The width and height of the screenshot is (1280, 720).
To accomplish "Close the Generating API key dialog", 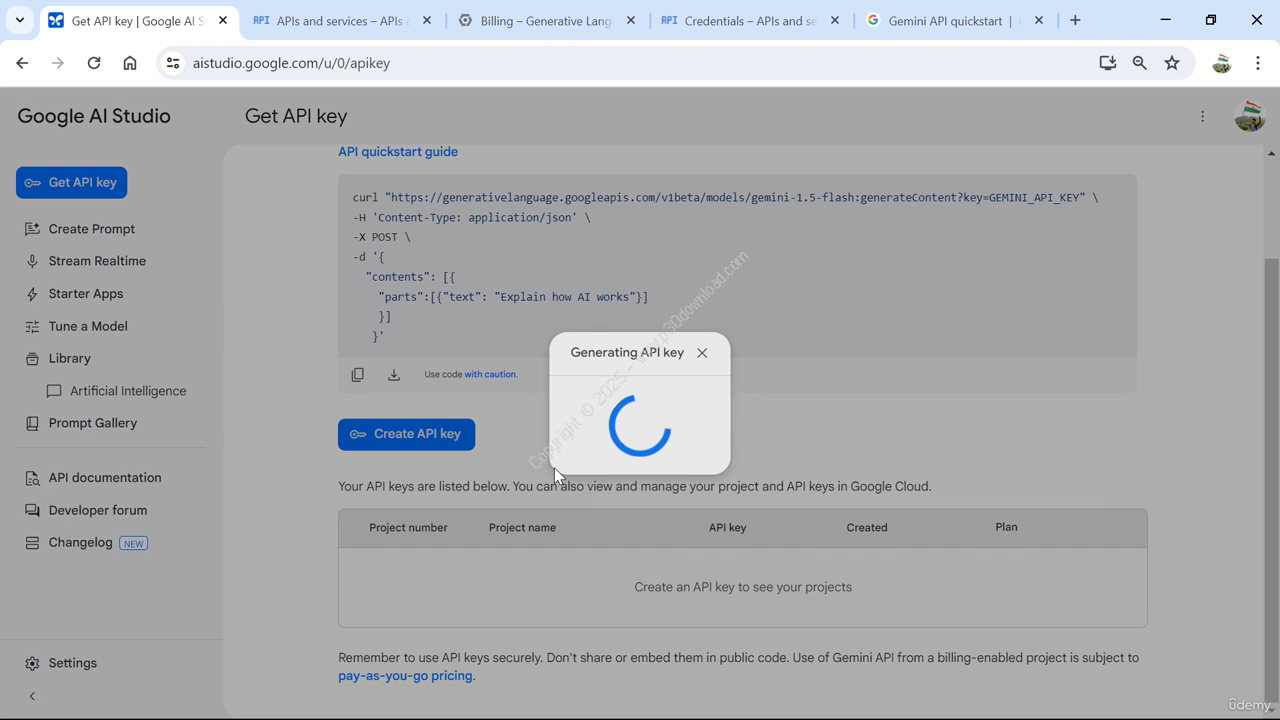I will pos(702,353).
